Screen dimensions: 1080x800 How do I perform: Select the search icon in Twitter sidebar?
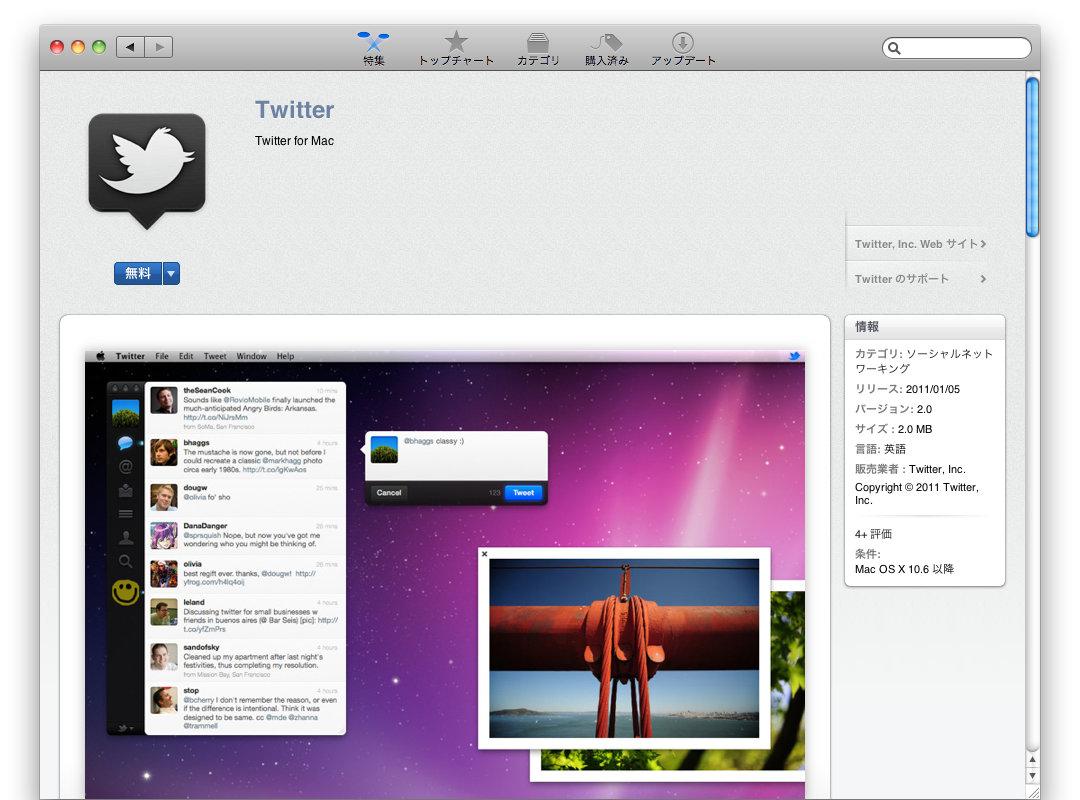[125, 562]
